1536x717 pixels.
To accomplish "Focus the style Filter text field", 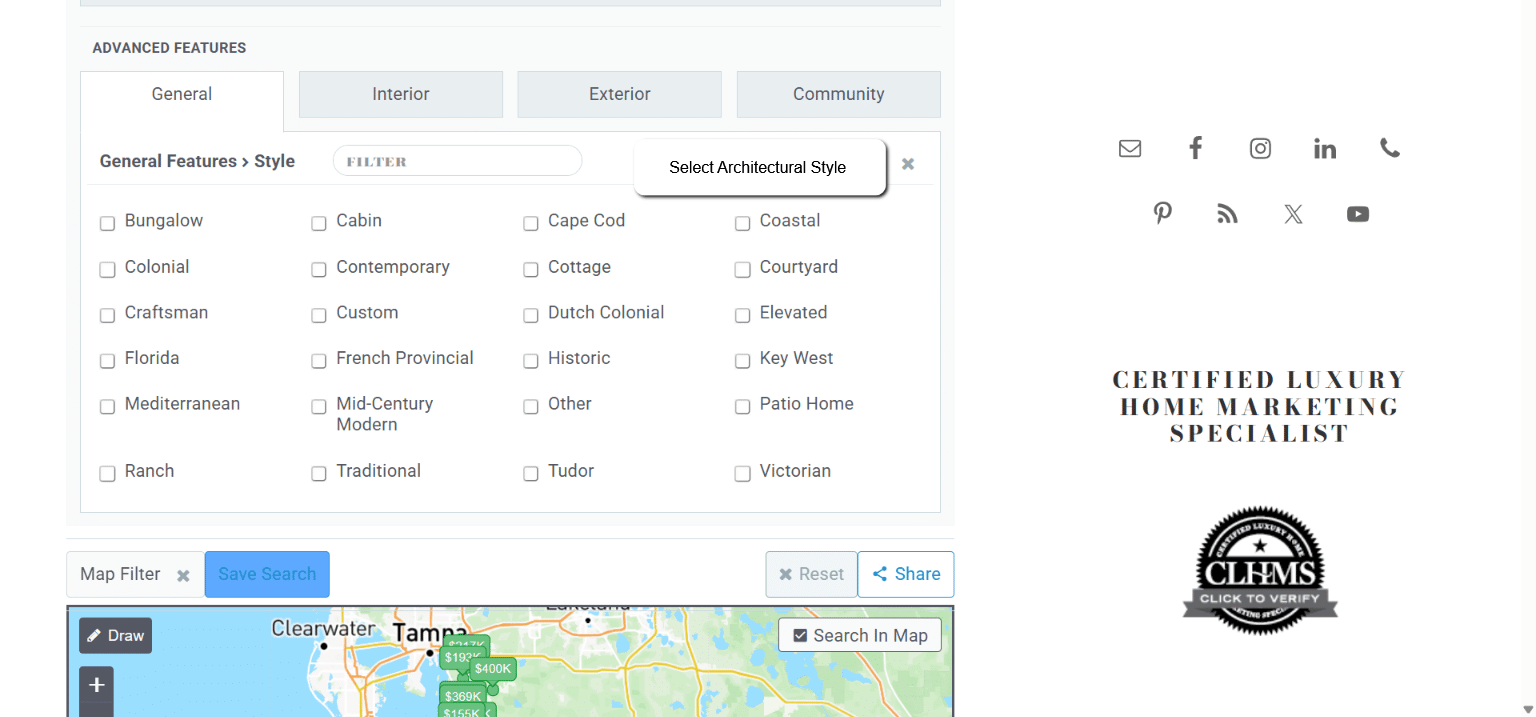I will coord(457,161).
